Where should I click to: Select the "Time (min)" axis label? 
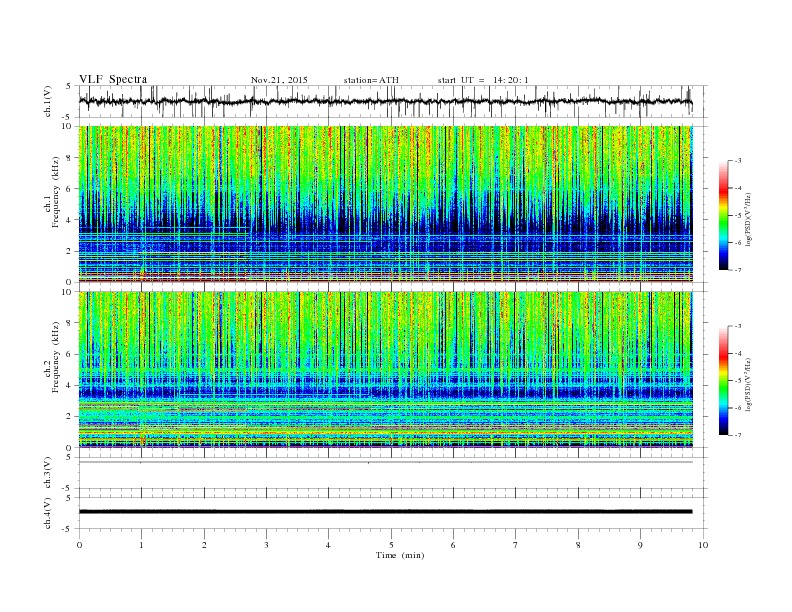pyautogui.click(x=400, y=555)
